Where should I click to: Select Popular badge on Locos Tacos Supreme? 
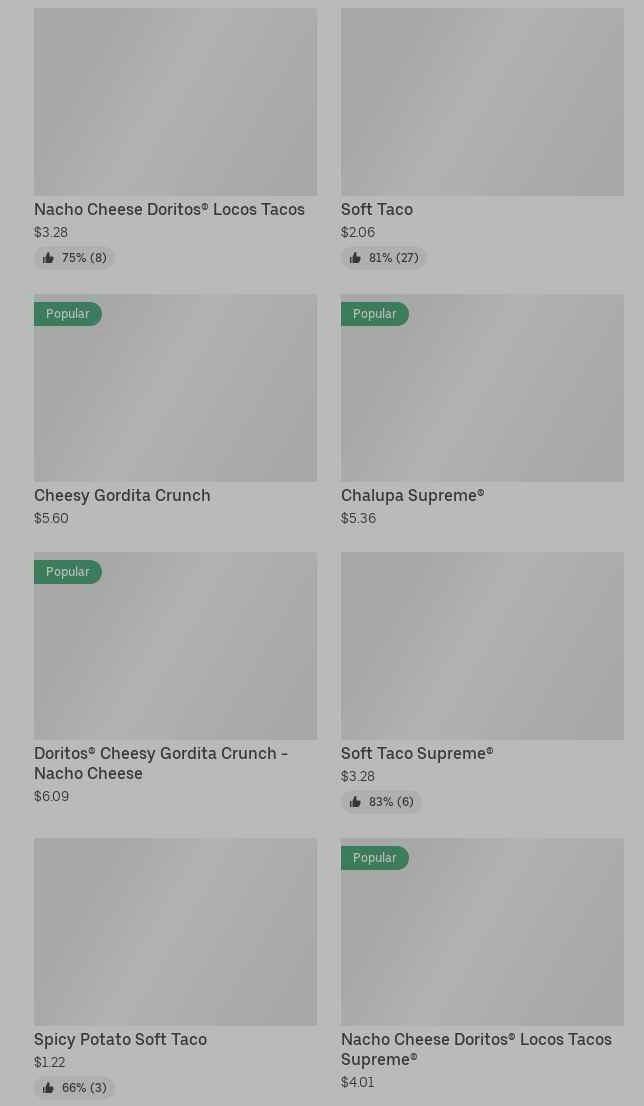375,858
